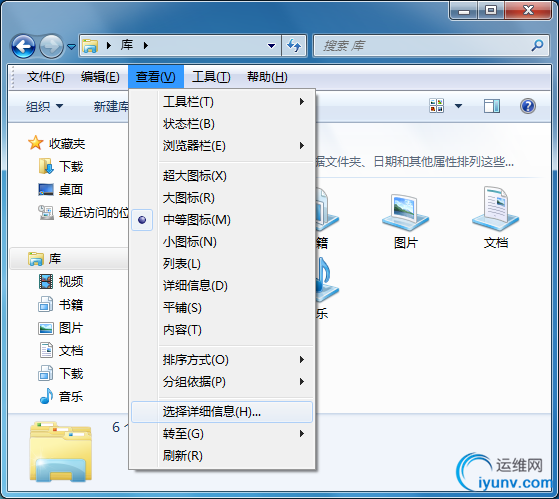Screen dimensions: 559x499
Task: Expand the 排序方式(O) submenu
Action: (222, 360)
